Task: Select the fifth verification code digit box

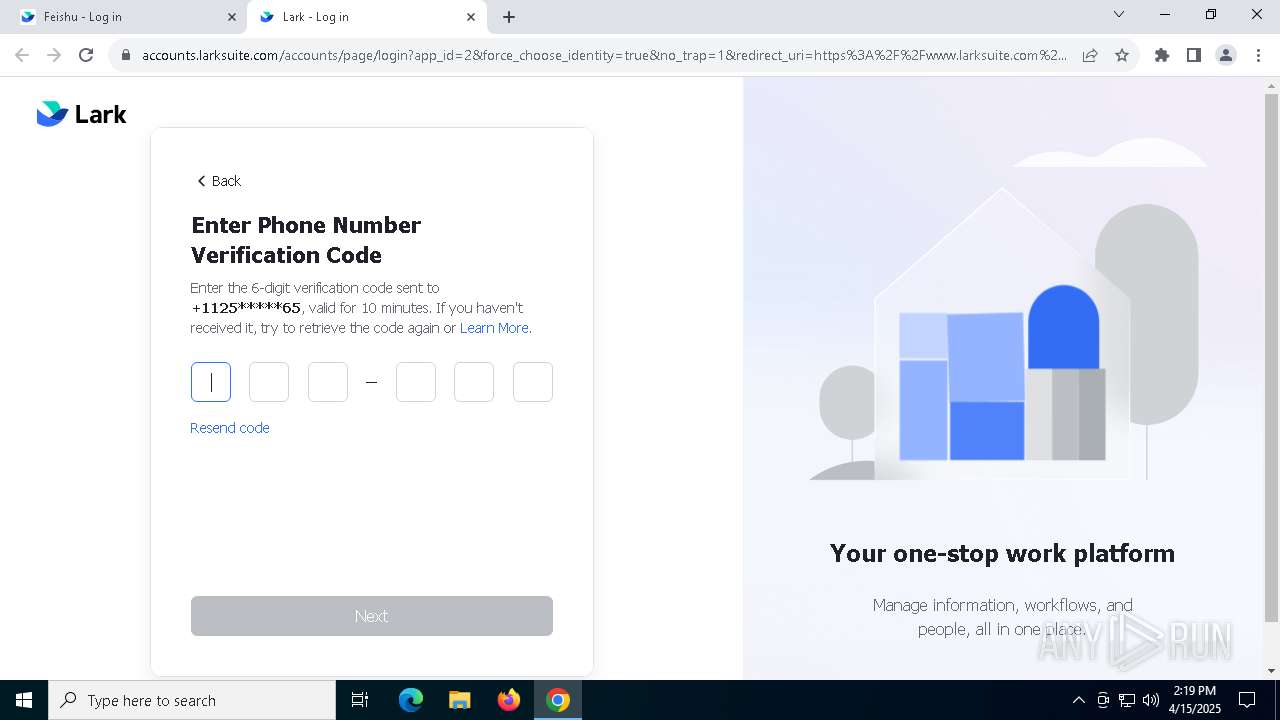Action: [474, 382]
